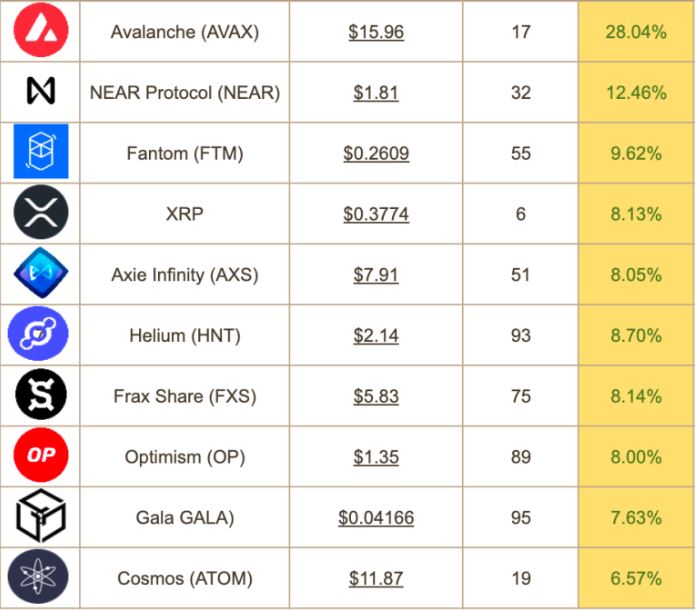Click the red Optimism OP logo

click(41, 455)
